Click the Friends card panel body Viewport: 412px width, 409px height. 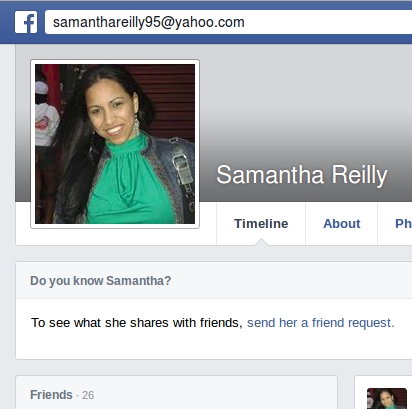click(x=176, y=393)
